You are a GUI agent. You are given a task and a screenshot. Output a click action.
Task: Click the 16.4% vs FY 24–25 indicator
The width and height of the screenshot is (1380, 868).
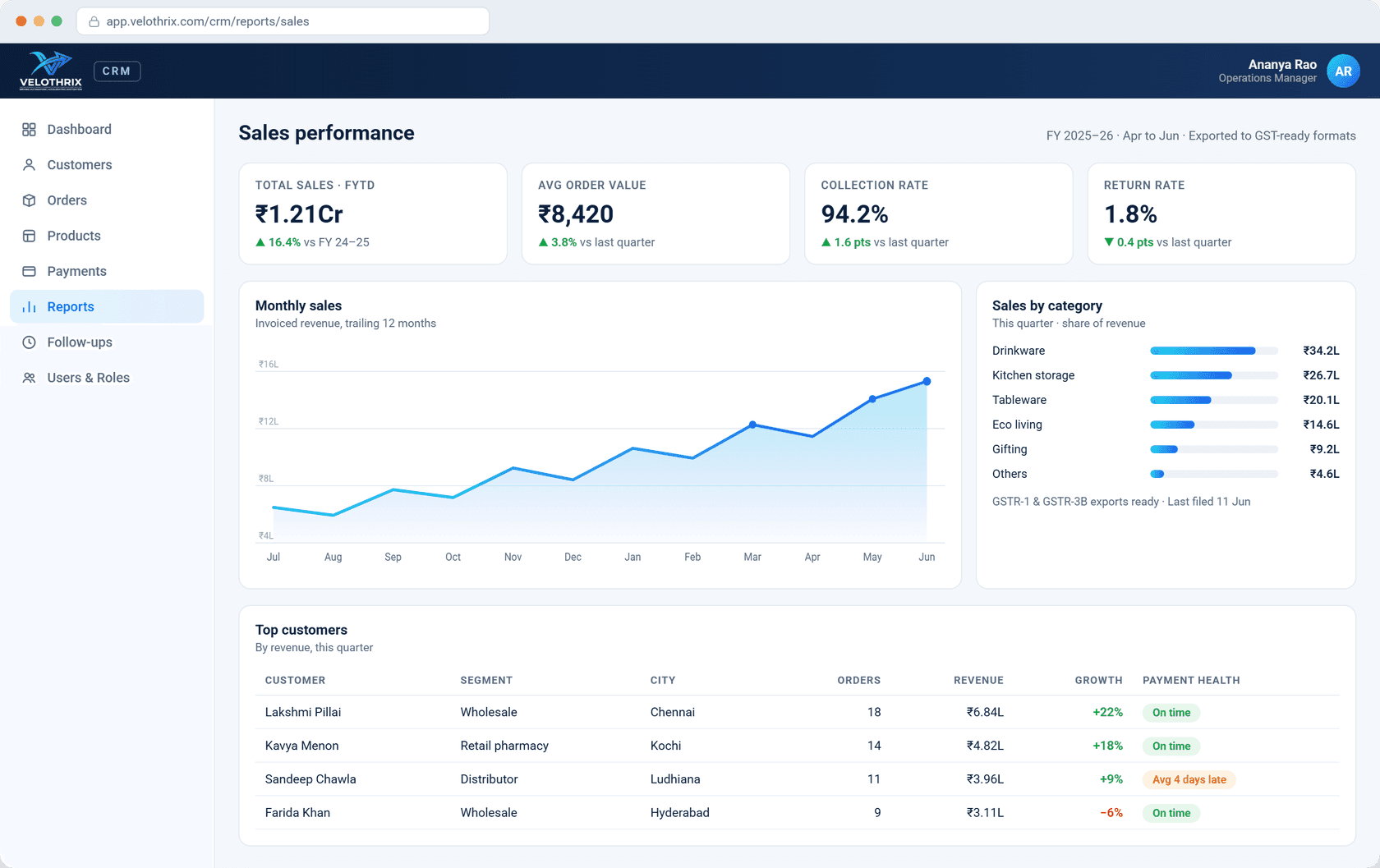tap(312, 242)
